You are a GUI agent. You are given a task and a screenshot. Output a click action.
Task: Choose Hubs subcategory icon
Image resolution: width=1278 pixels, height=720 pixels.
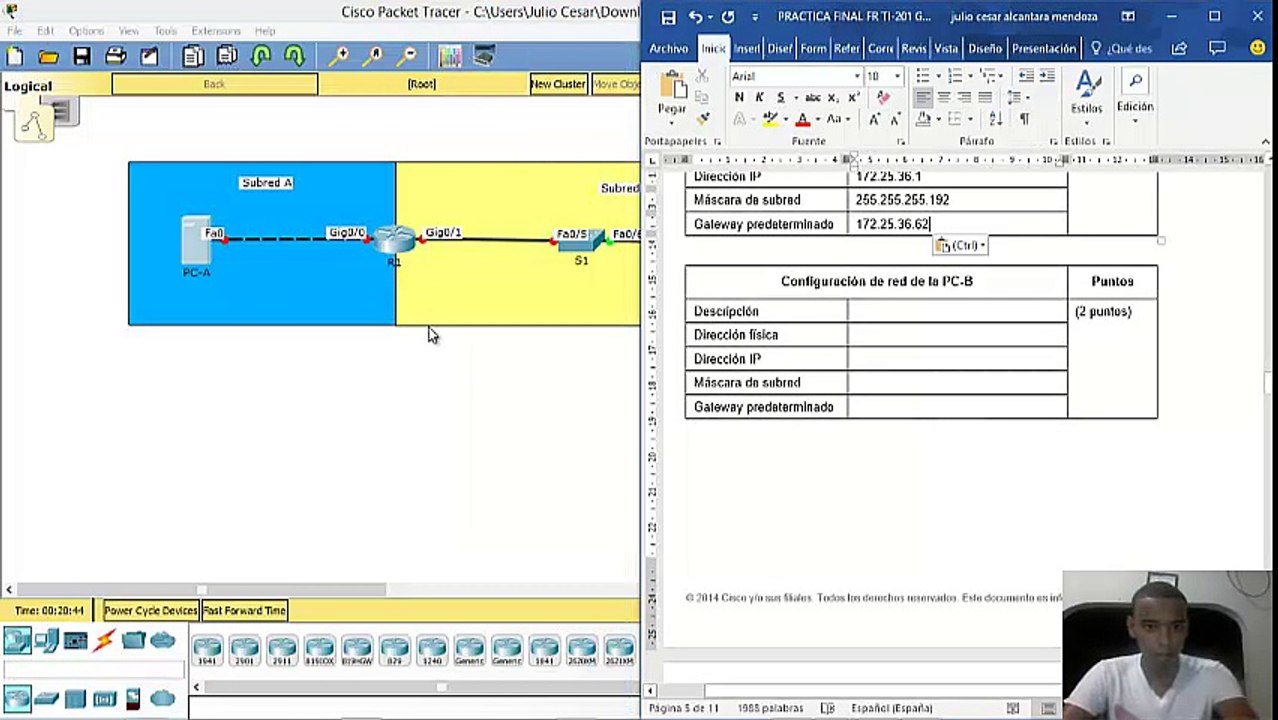coord(75,698)
